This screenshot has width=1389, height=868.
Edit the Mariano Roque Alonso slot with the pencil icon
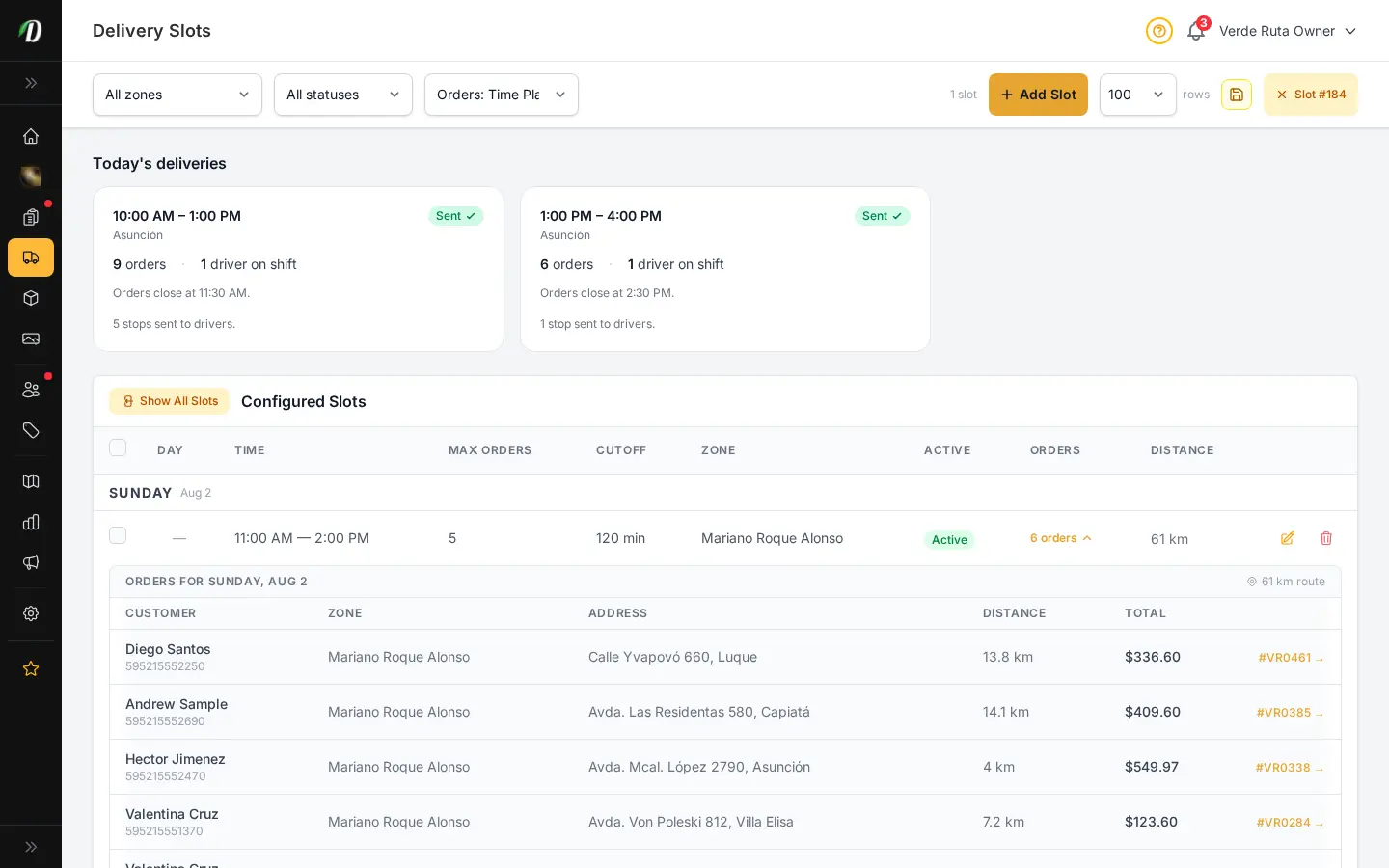[1288, 538]
